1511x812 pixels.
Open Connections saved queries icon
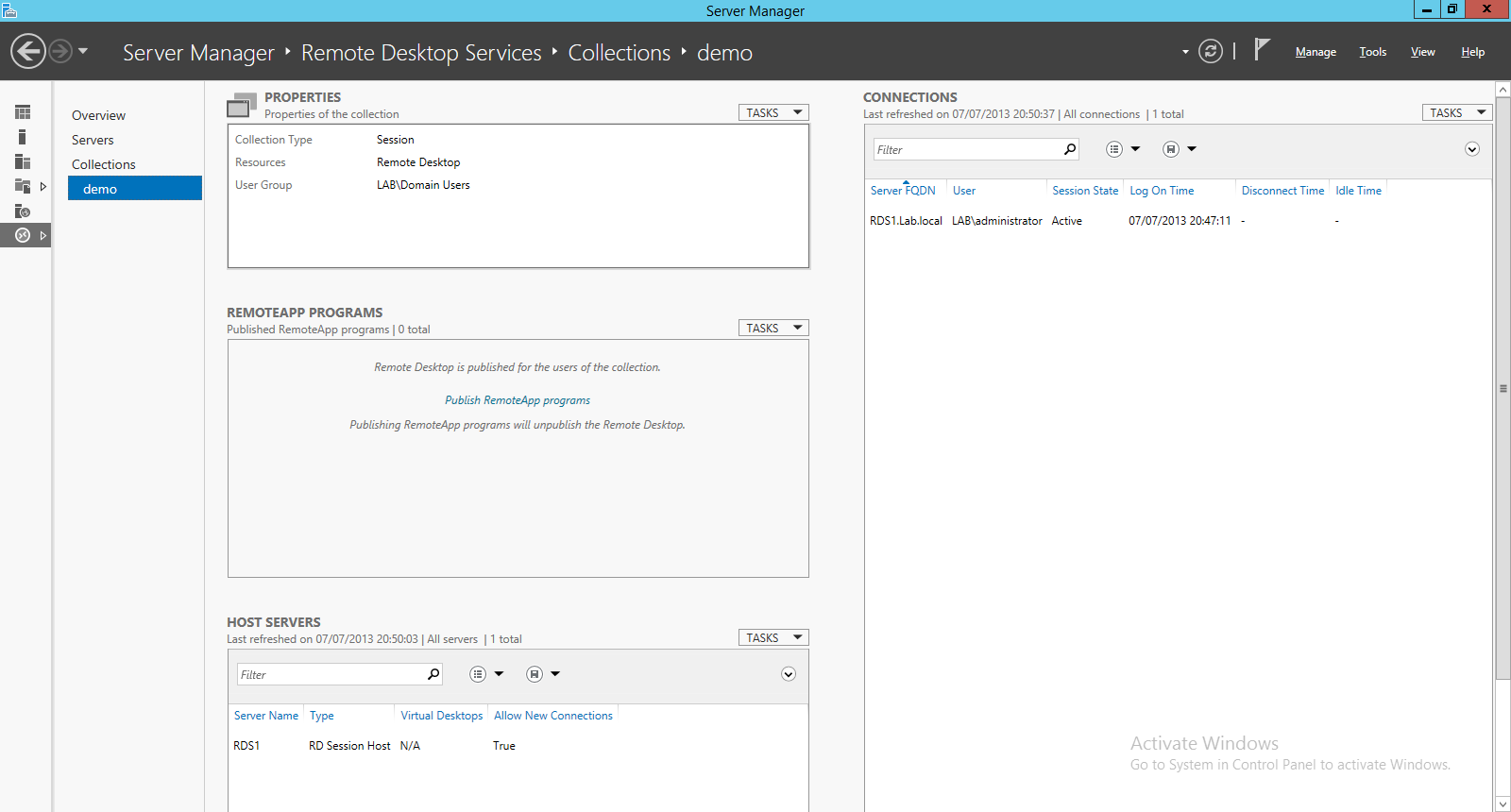click(x=1171, y=149)
